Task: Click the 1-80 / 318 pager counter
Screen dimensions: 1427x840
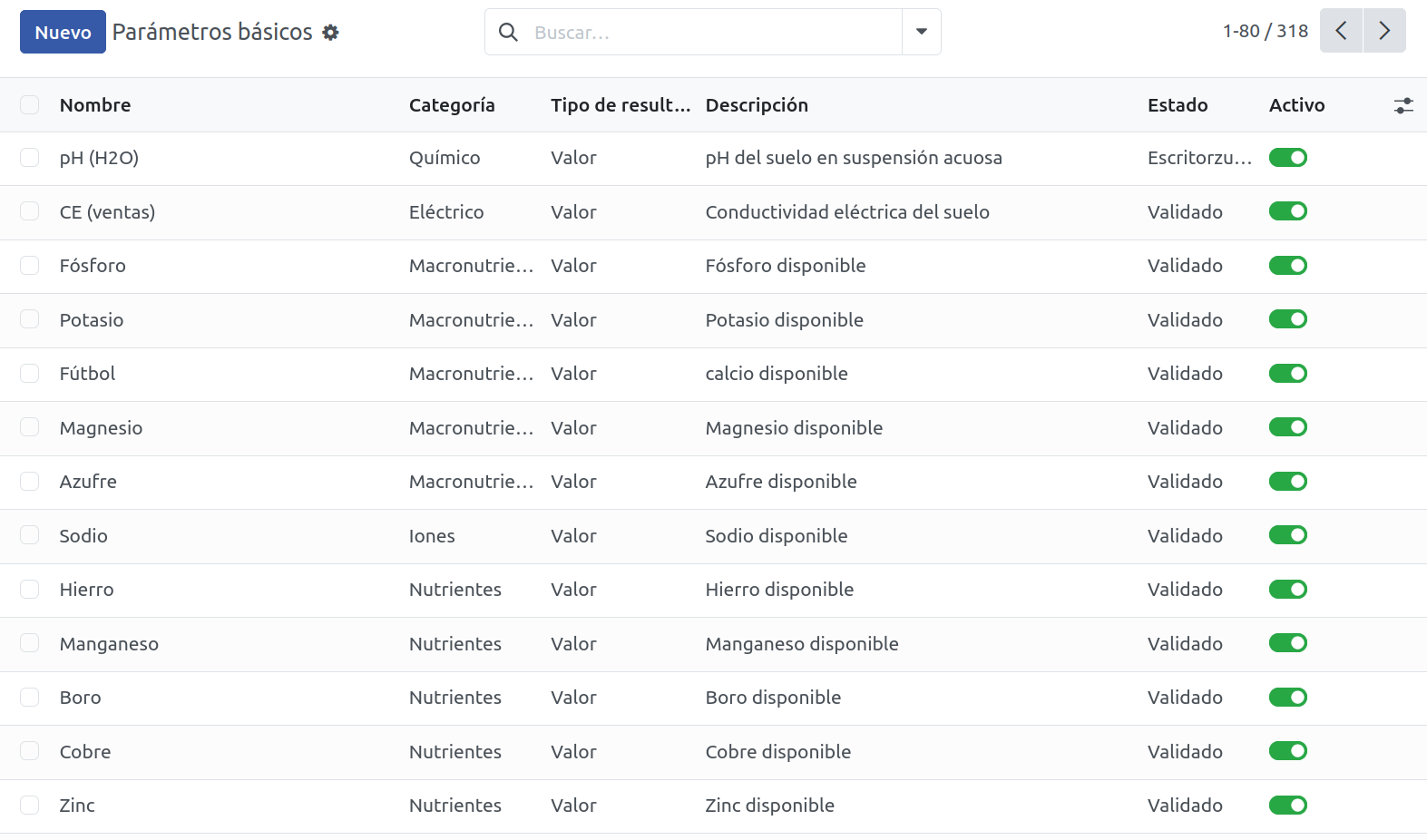Action: [x=1265, y=31]
